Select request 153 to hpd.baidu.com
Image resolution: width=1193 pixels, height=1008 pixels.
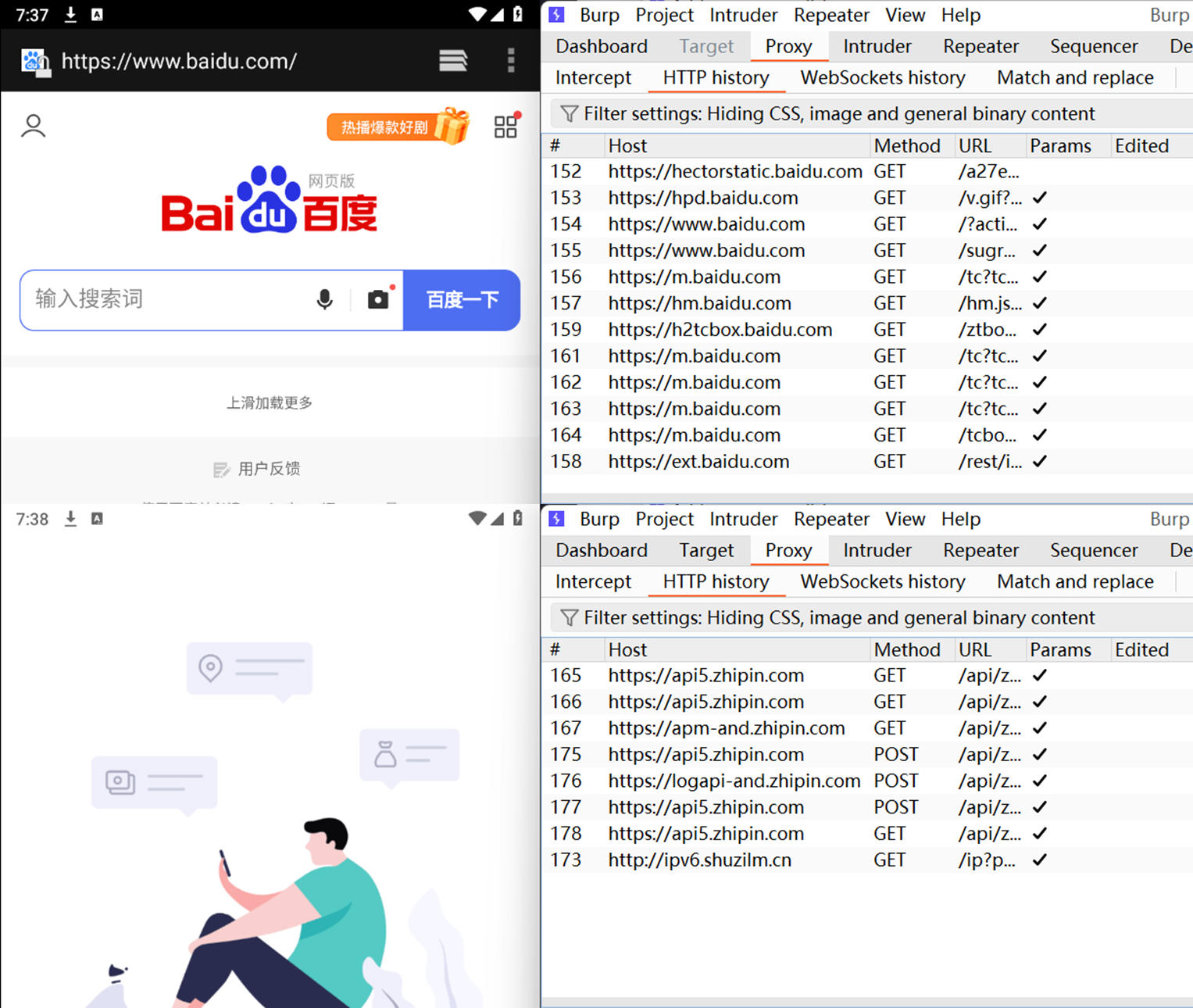point(868,198)
